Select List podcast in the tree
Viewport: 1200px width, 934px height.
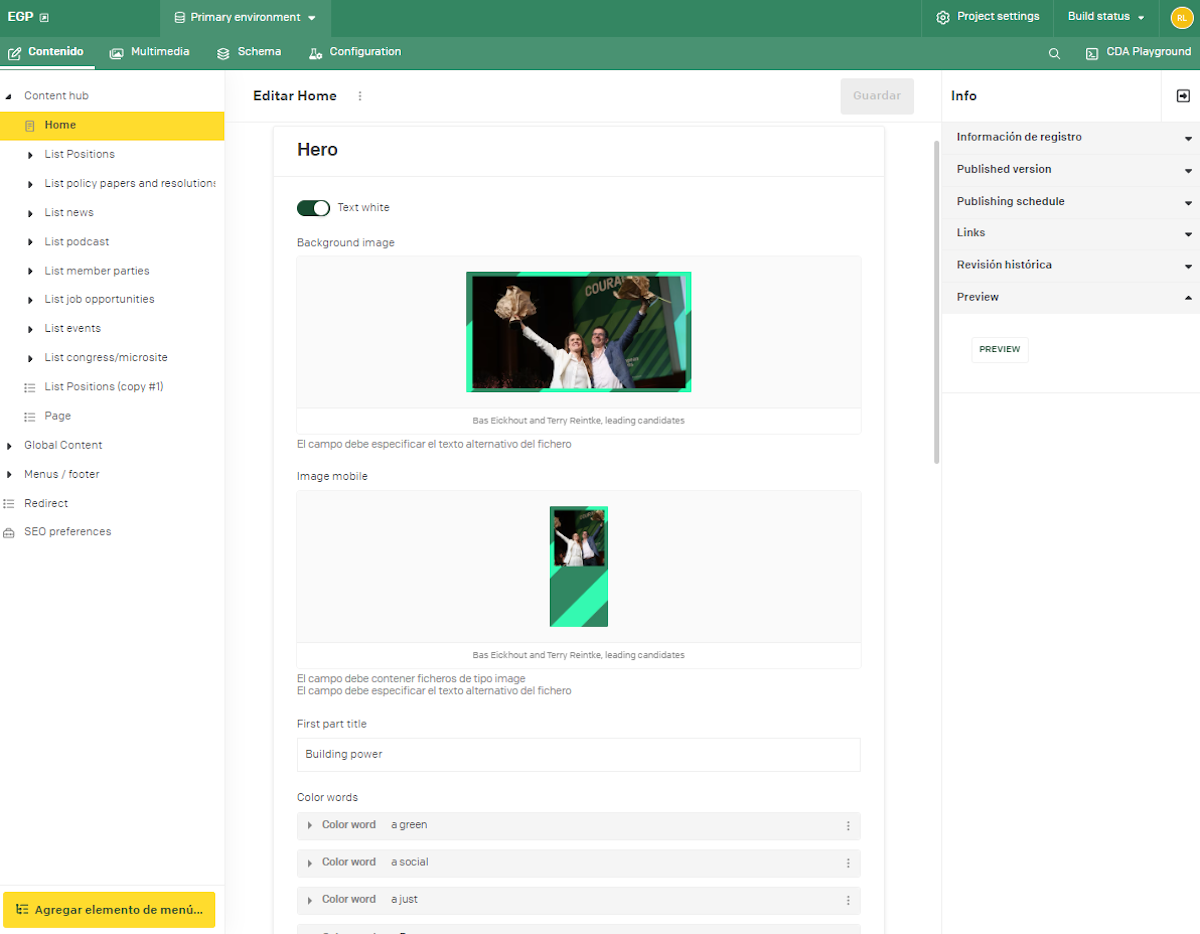(77, 242)
